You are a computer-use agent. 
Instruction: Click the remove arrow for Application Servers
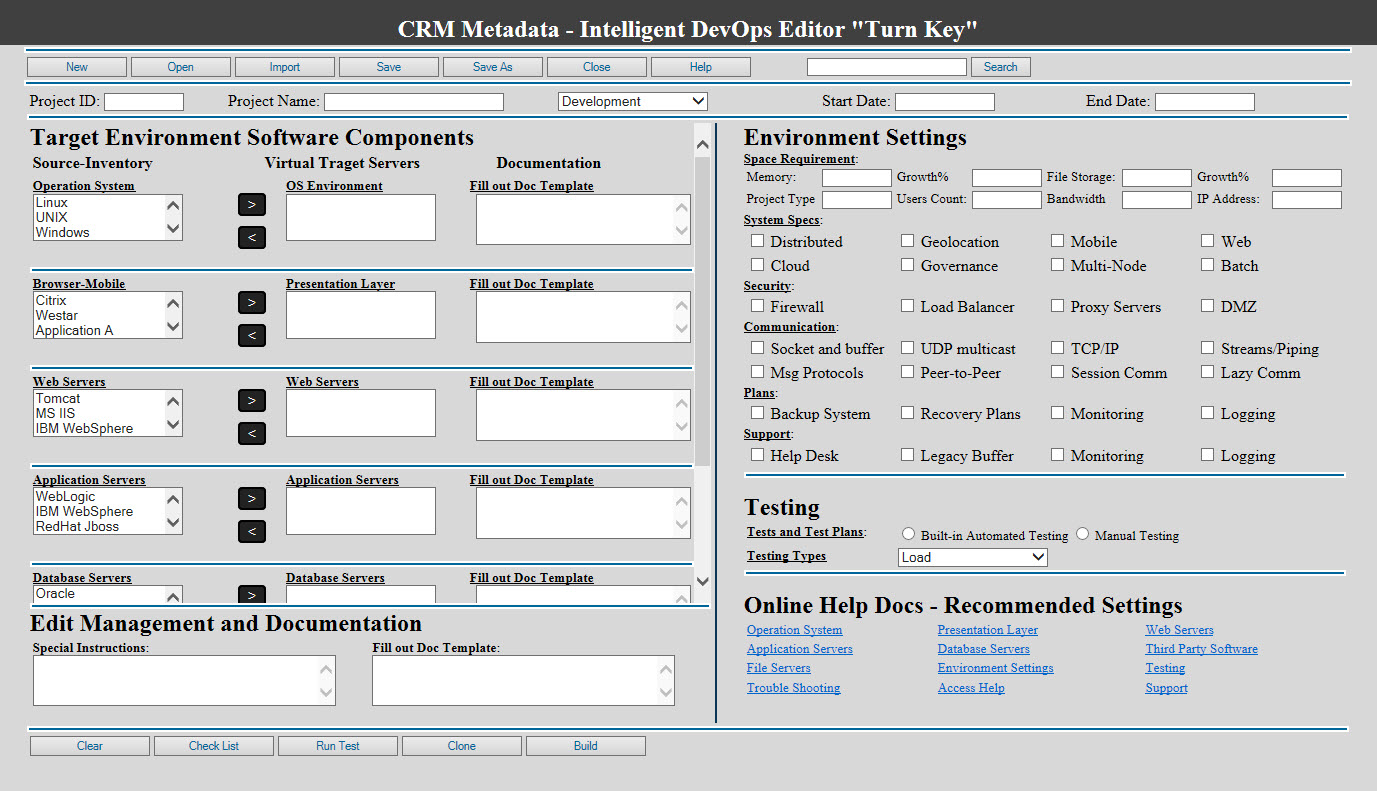coord(252,531)
